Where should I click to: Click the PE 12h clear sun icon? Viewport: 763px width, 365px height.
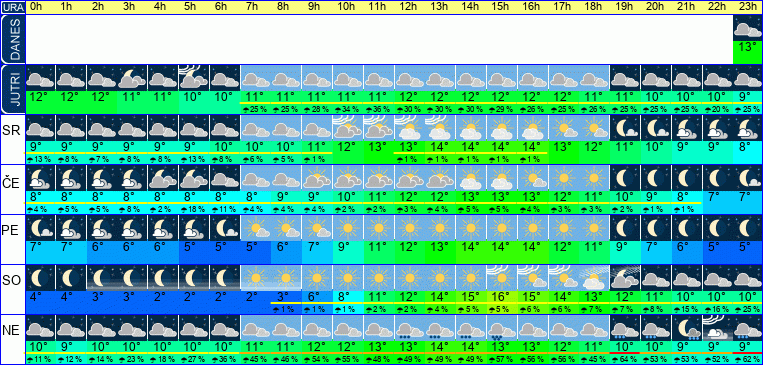[x=409, y=227]
